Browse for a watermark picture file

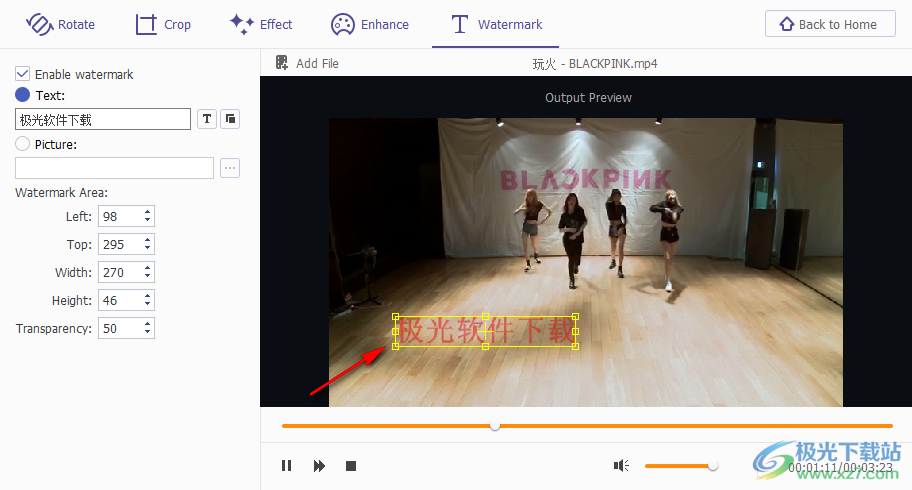[x=230, y=168]
